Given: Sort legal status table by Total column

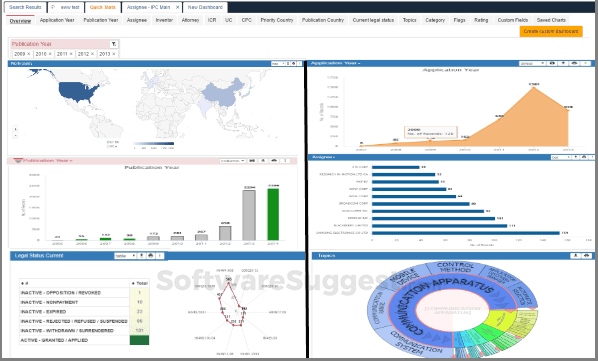Looking at the screenshot, I should pyautogui.click(x=139, y=283).
